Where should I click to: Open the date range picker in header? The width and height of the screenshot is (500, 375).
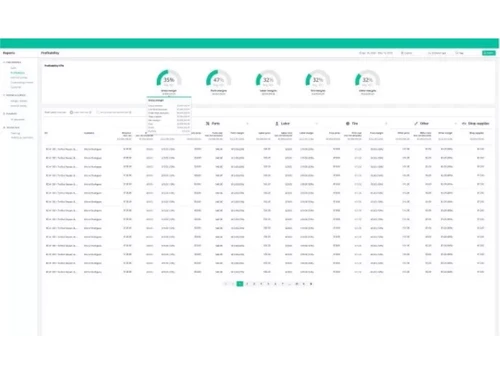[x=376, y=53]
